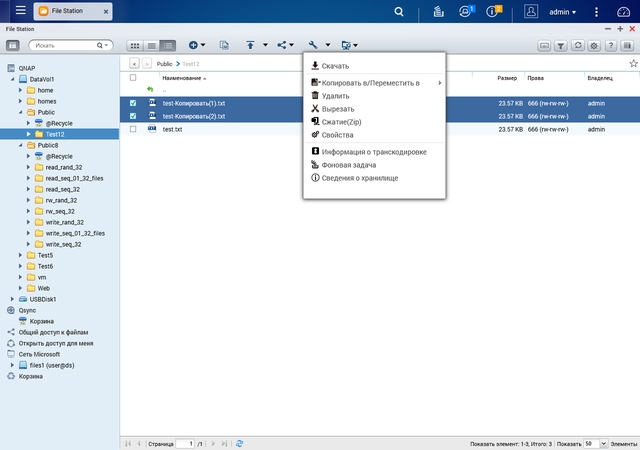640x450 pixels.
Task: Click the page number input field
Action: 185,442
